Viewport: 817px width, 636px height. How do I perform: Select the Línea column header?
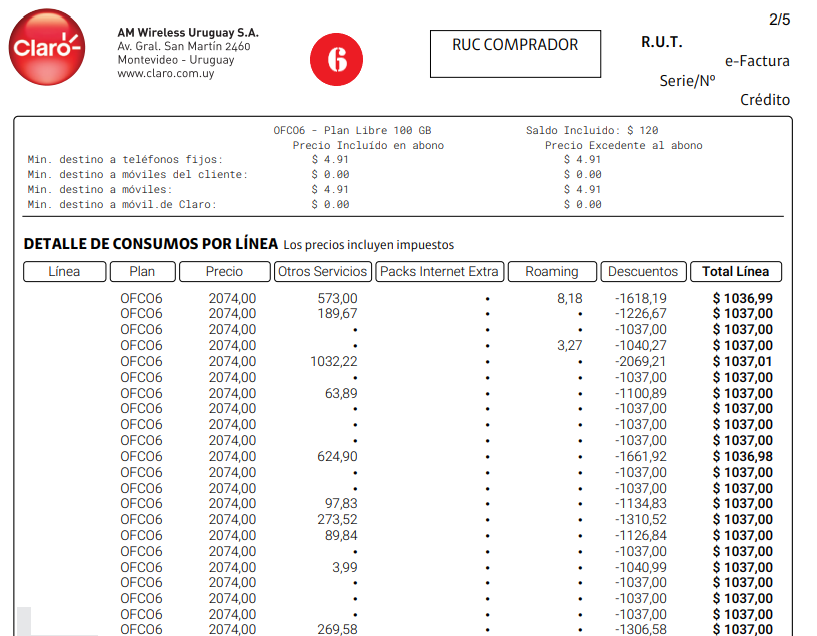coord(65,271)
